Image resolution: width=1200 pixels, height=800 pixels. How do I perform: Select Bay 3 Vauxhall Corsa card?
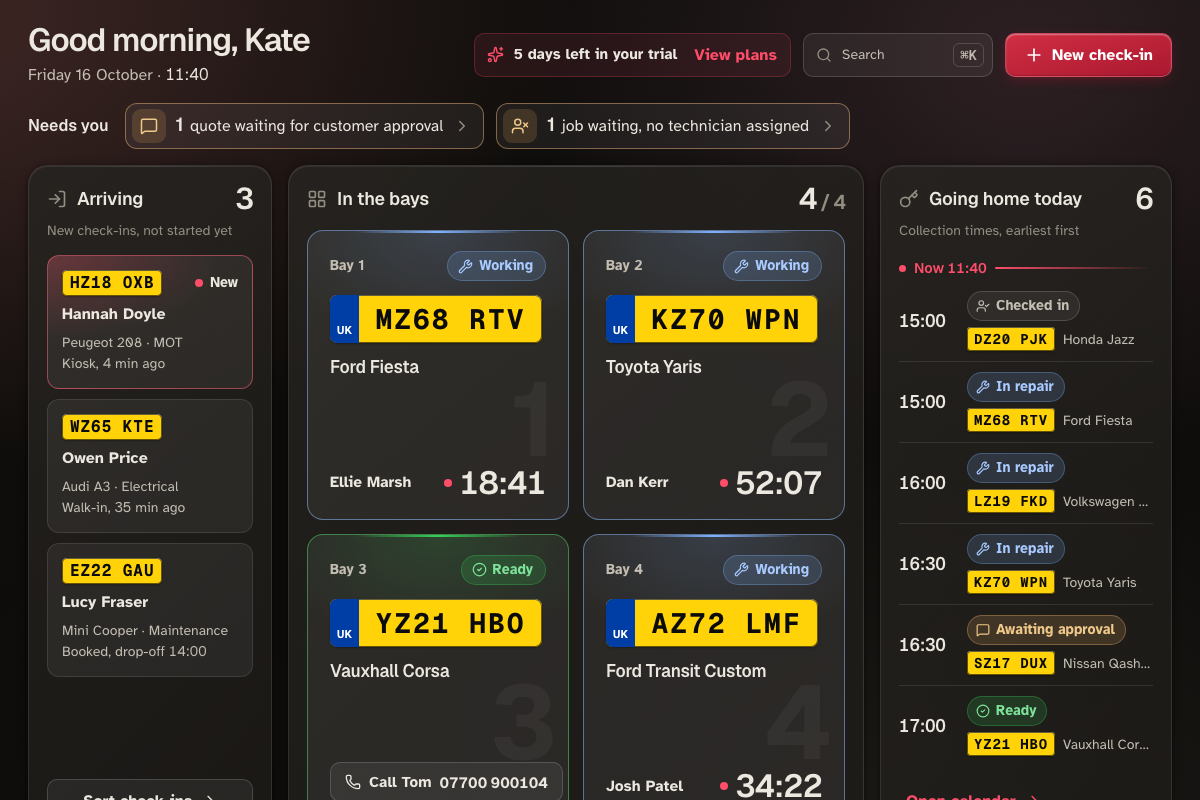coord(438,667)
